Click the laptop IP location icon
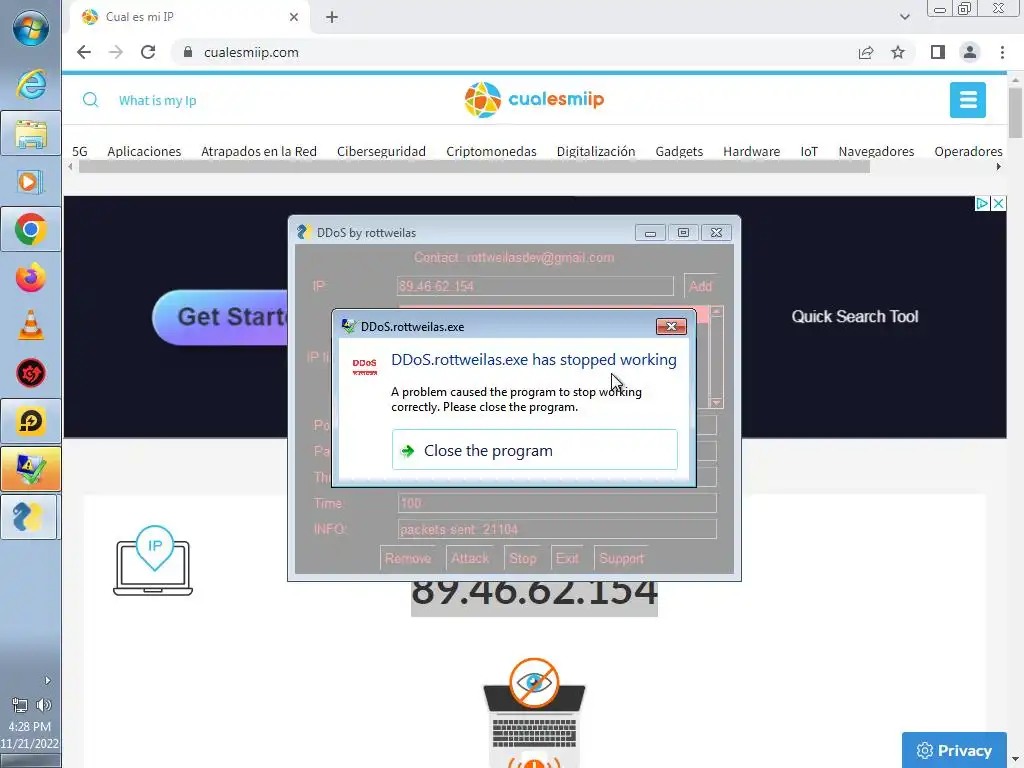This screenshot has height=768, width=1024. pos(153,560)
